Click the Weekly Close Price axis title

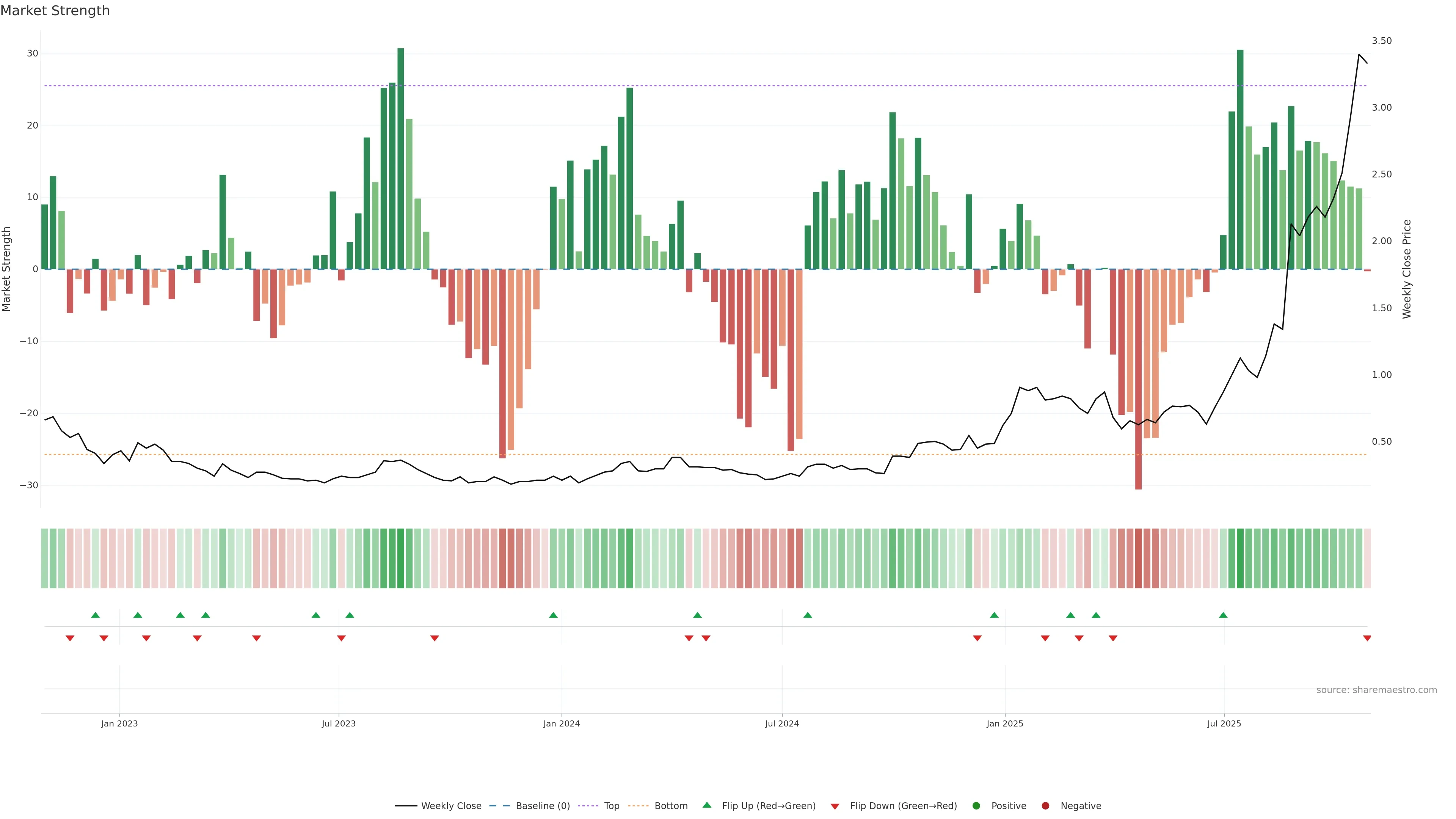point(1407,269)
